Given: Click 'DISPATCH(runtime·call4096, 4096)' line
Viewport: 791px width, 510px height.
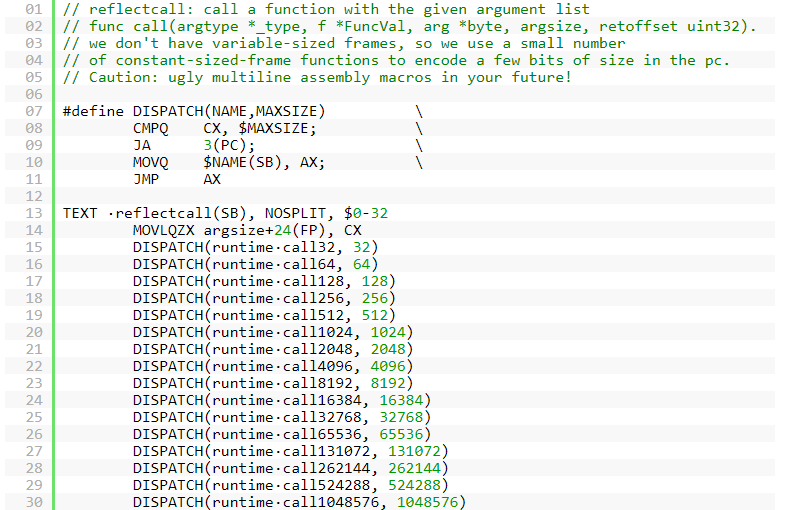Looking at the screenshot, I should (x=273, y=366).
